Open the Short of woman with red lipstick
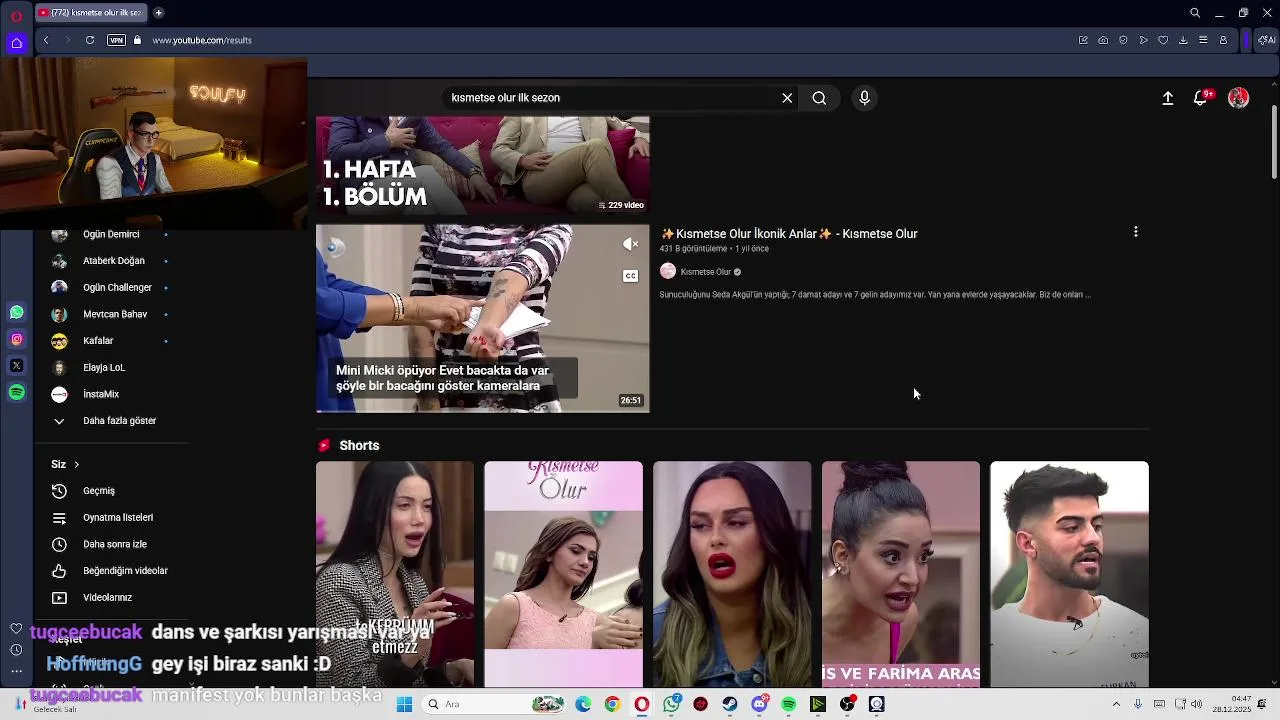 point(732,574)
